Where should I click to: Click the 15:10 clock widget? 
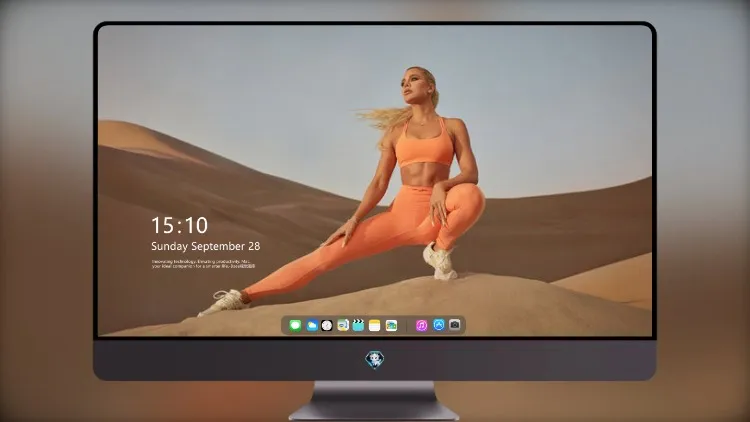pos(179,225)
